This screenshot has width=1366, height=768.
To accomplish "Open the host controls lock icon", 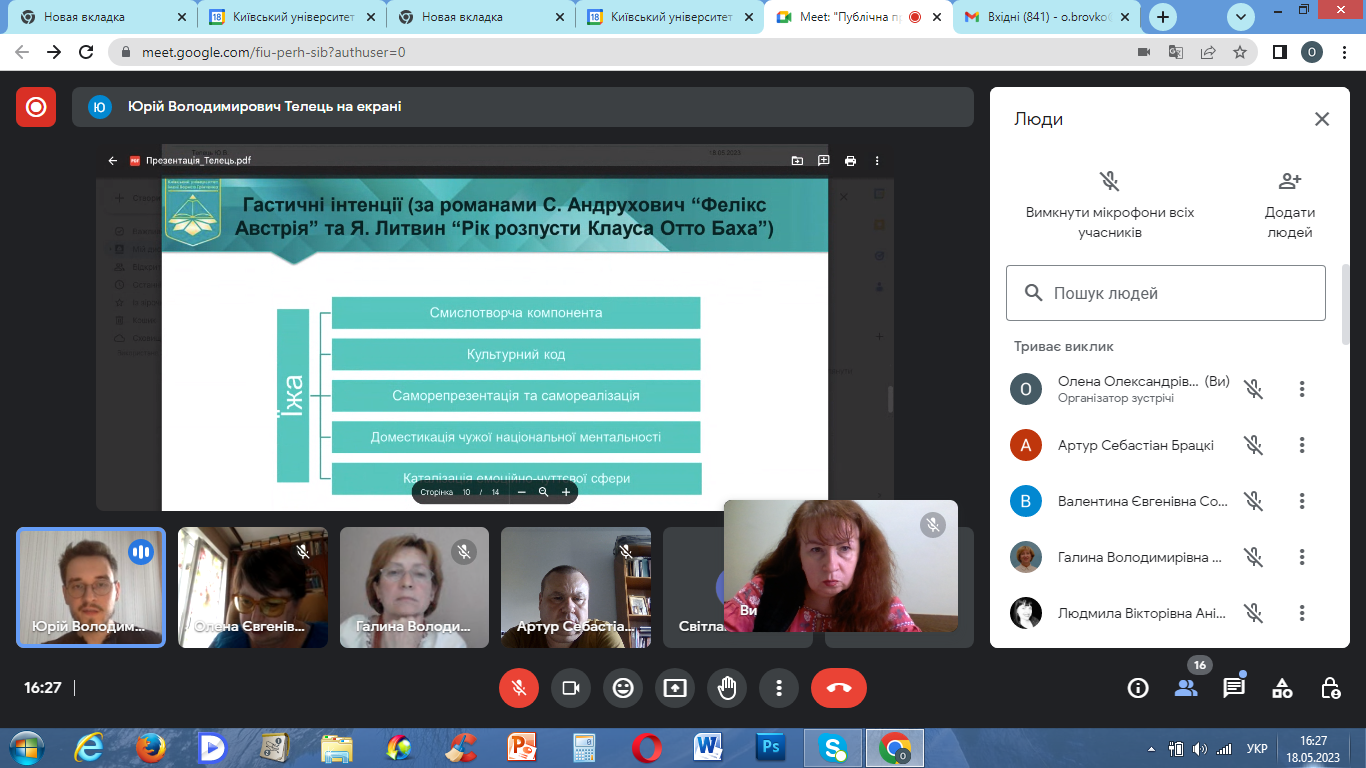I will (1330, 688).
